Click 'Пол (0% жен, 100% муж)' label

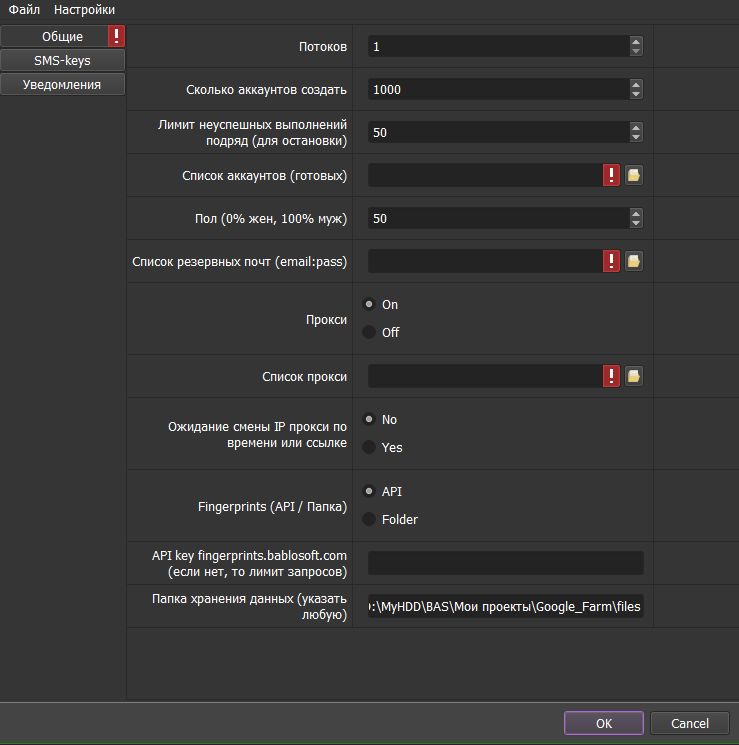pyautogui.click(x=271, y=219)
